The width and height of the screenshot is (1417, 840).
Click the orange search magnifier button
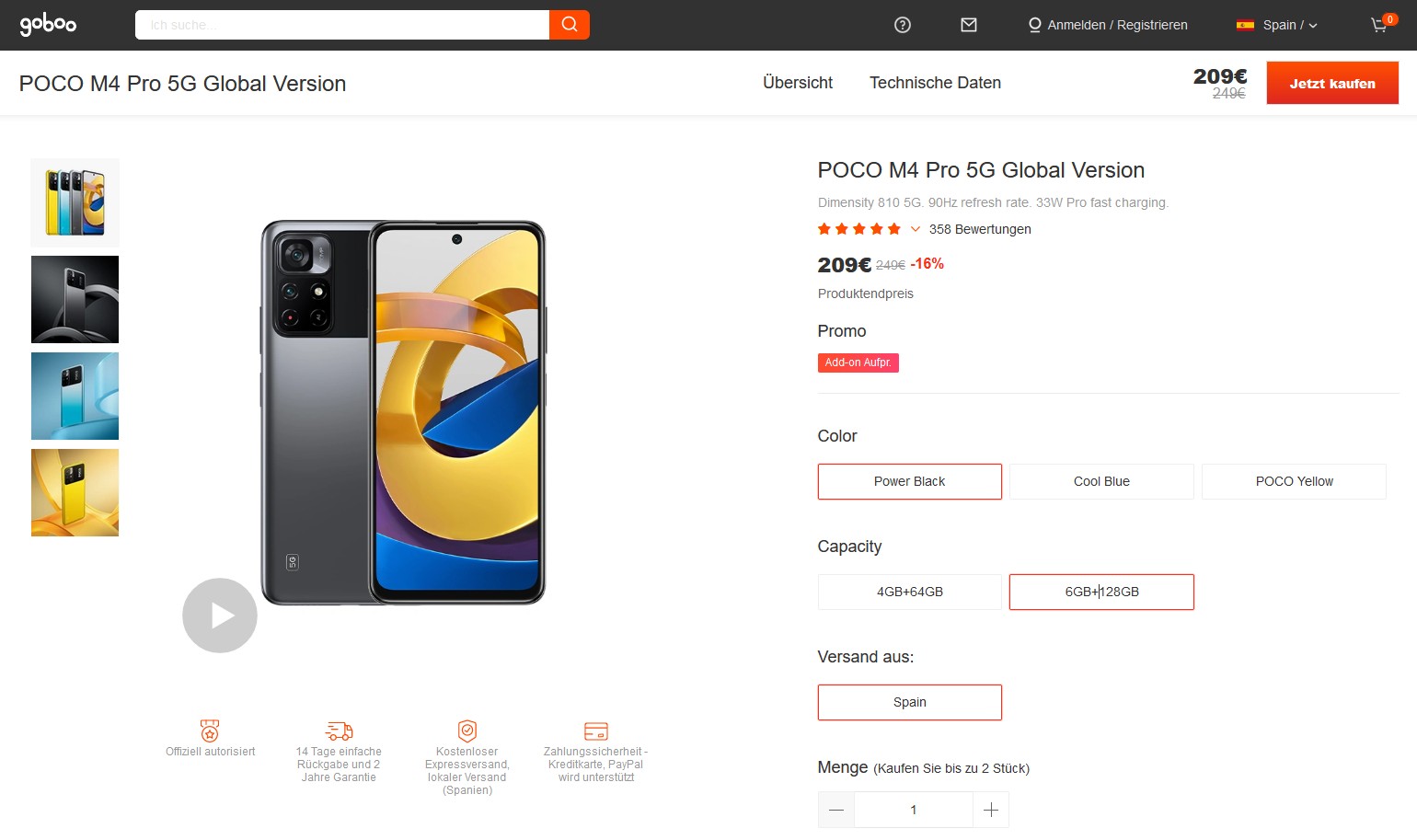570,25
